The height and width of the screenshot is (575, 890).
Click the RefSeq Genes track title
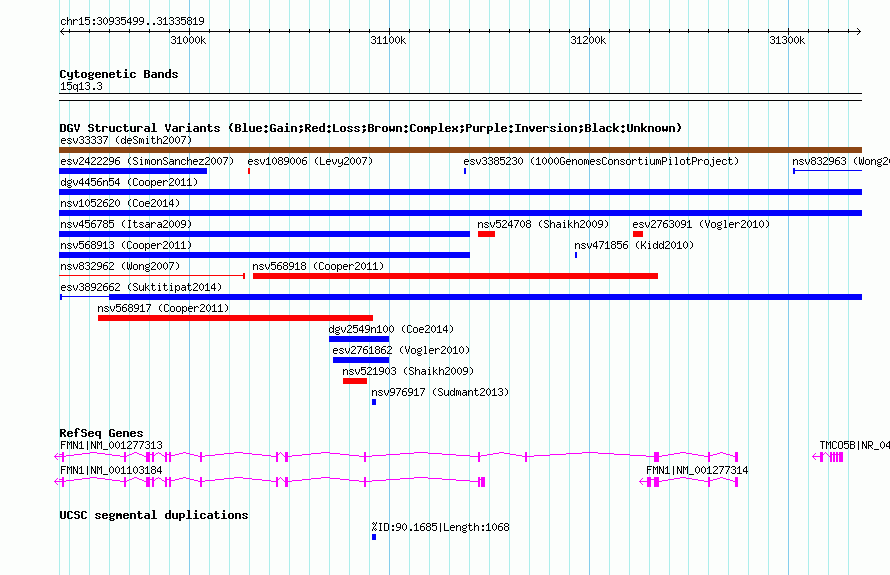click(101, 433)
